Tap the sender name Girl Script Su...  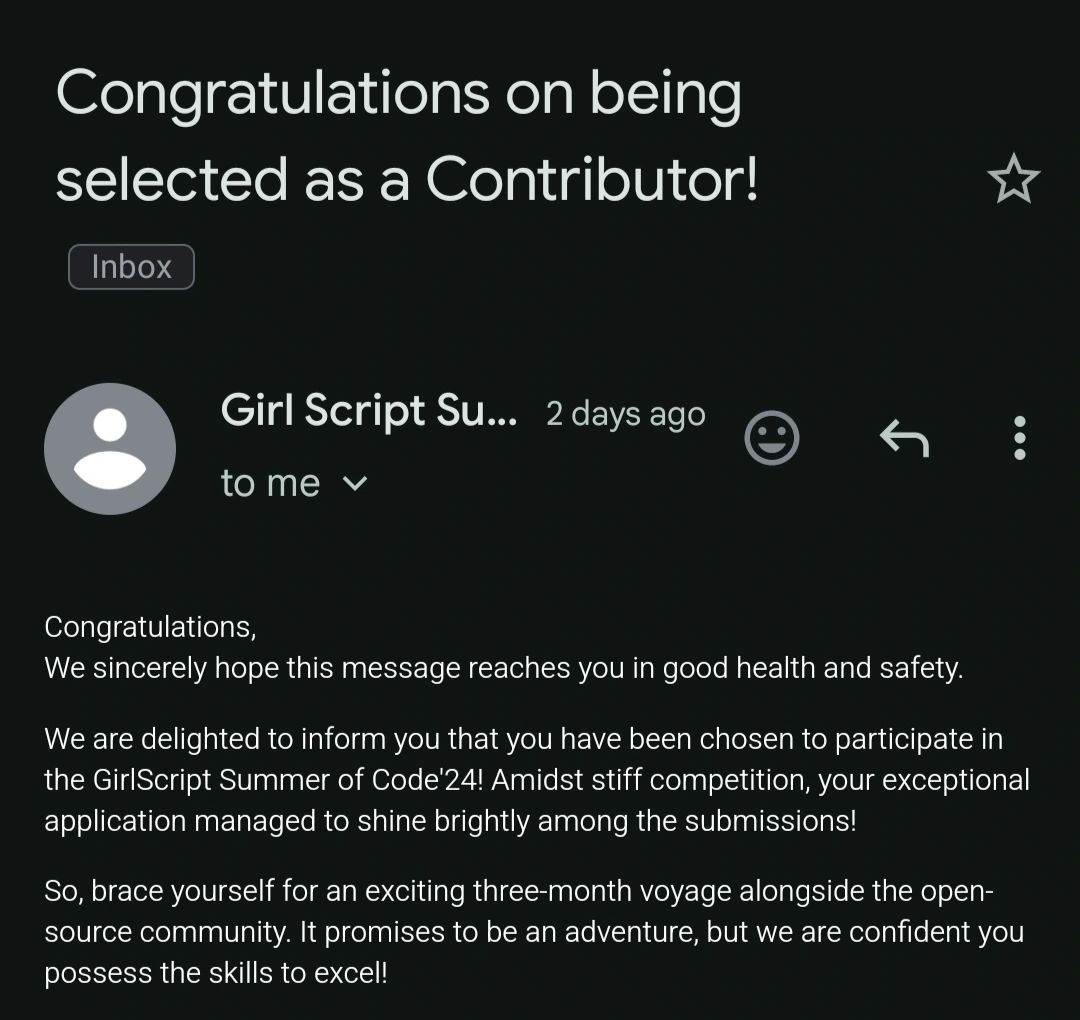point(368,411)
